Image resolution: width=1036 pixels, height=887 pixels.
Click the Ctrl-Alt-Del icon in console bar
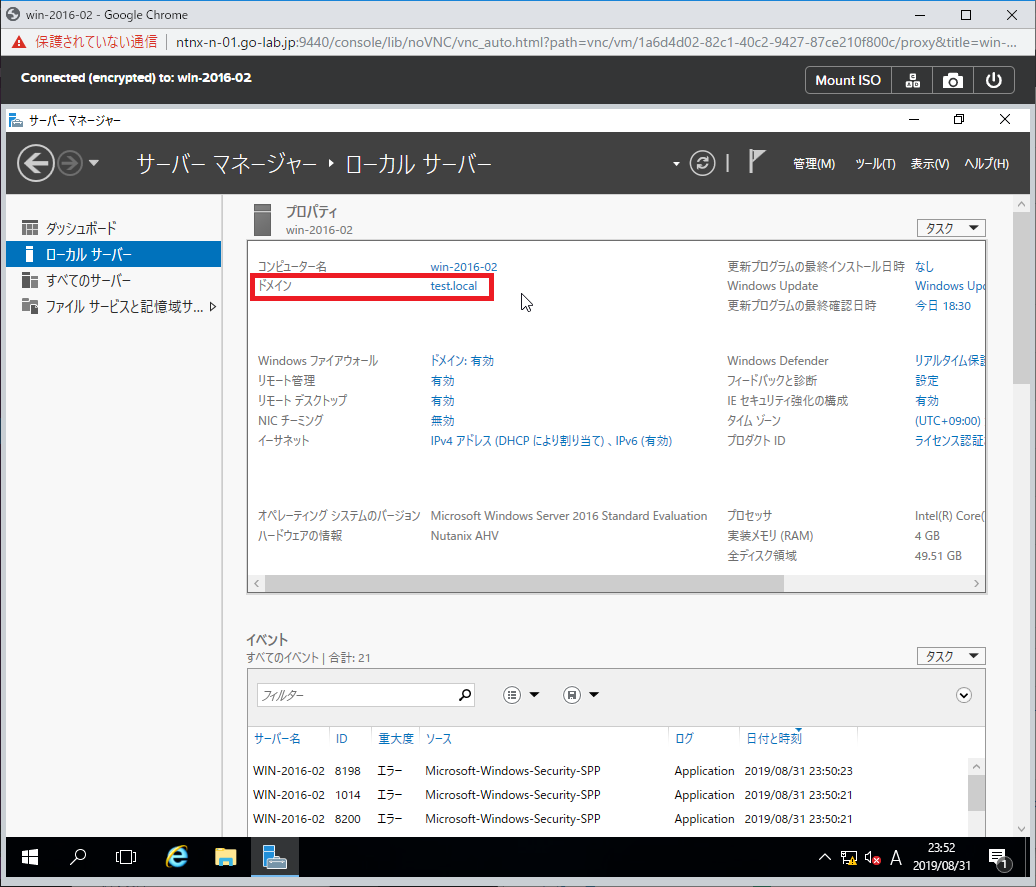coord(912,80)
